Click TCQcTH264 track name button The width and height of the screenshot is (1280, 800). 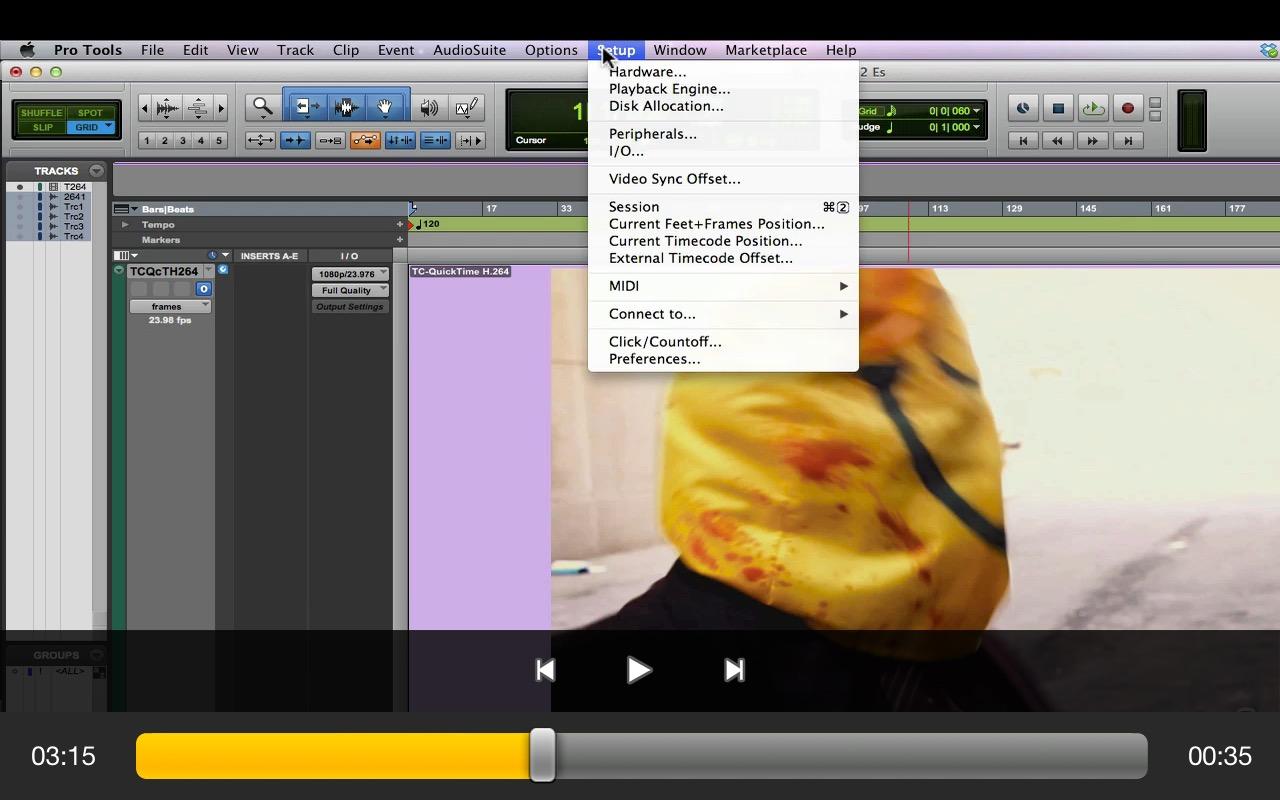[165, 271]
